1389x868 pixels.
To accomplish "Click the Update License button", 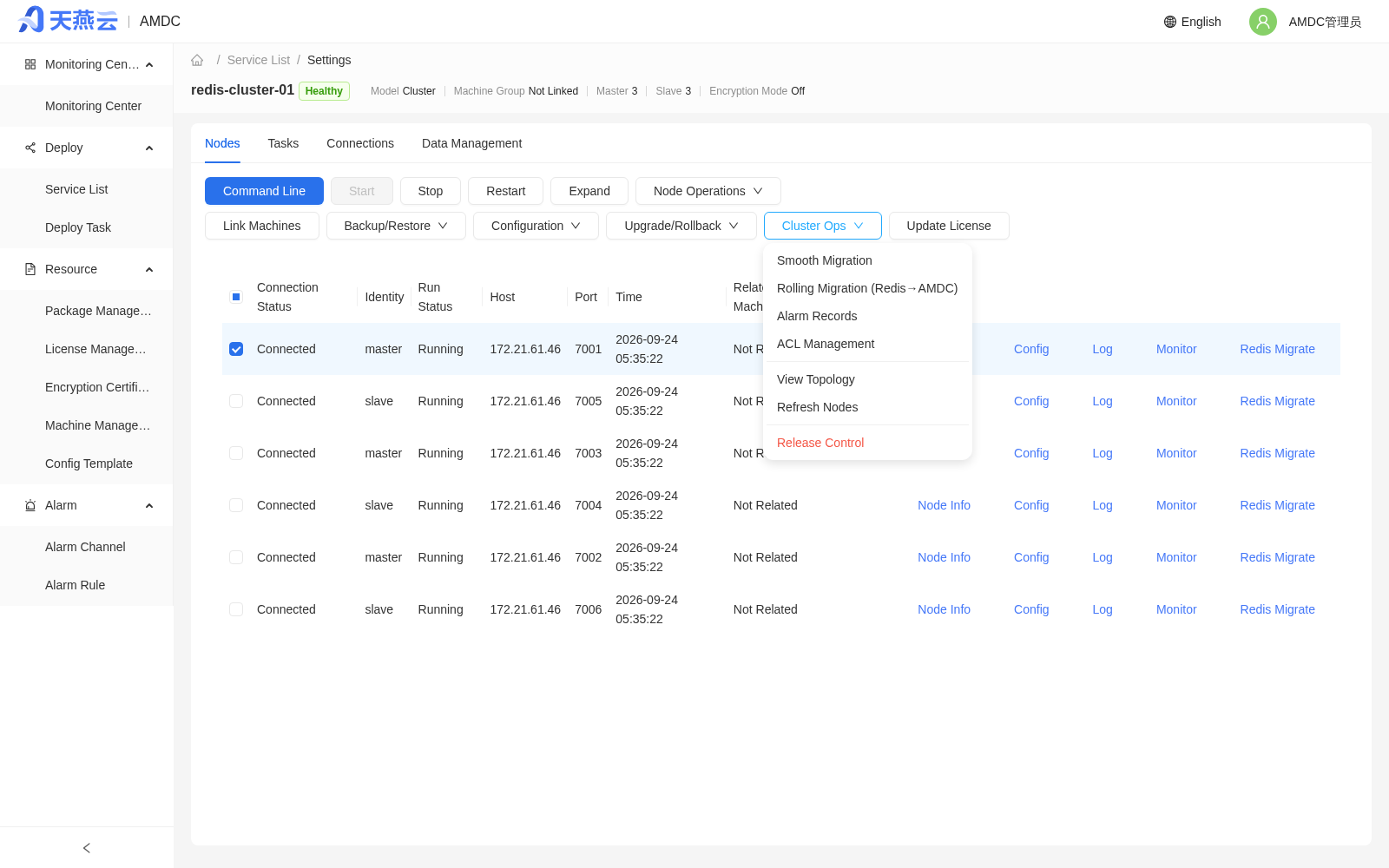I will pos(949,226).
